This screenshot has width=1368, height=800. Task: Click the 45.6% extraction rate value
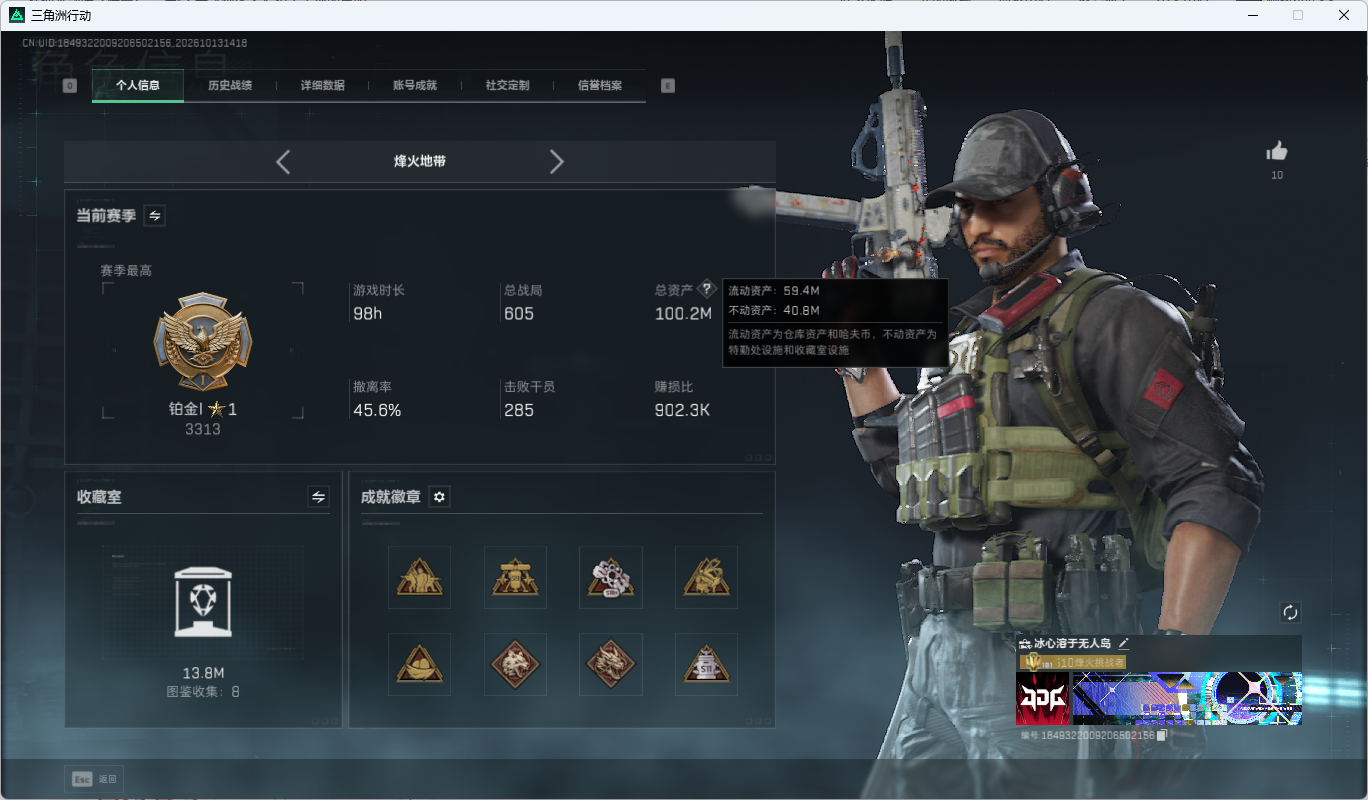[377, 411]
